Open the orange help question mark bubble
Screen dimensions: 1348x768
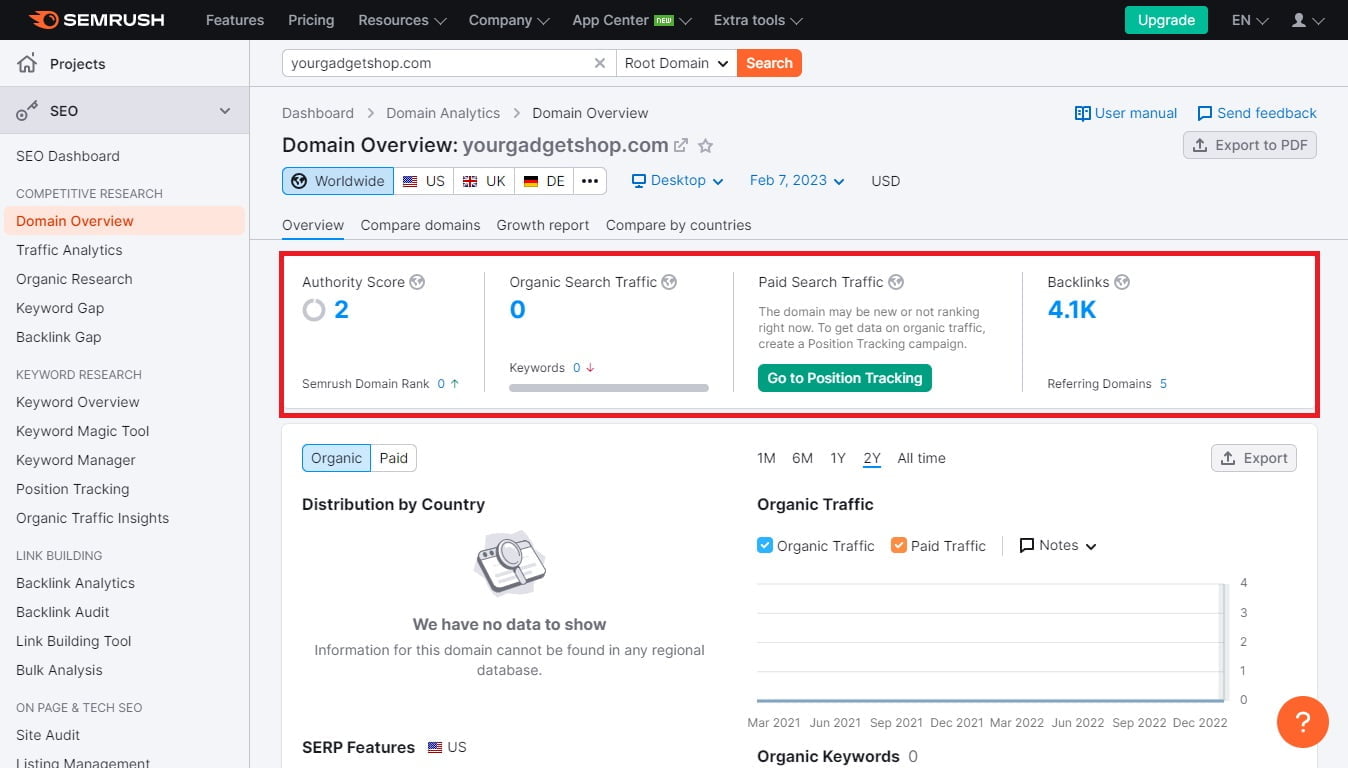point(1303,721)
